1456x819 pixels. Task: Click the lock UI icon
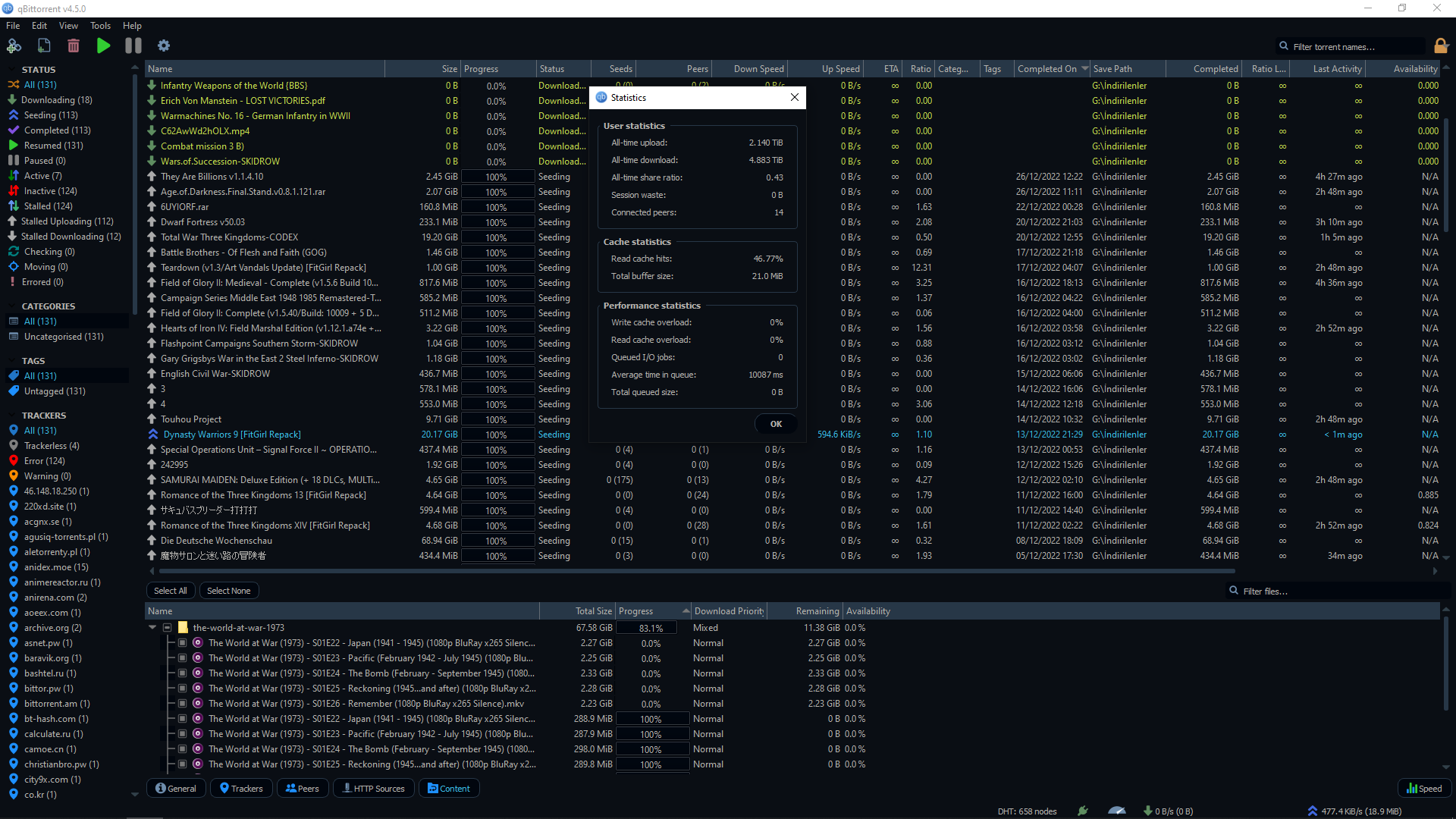click(x=1441, y=46)
